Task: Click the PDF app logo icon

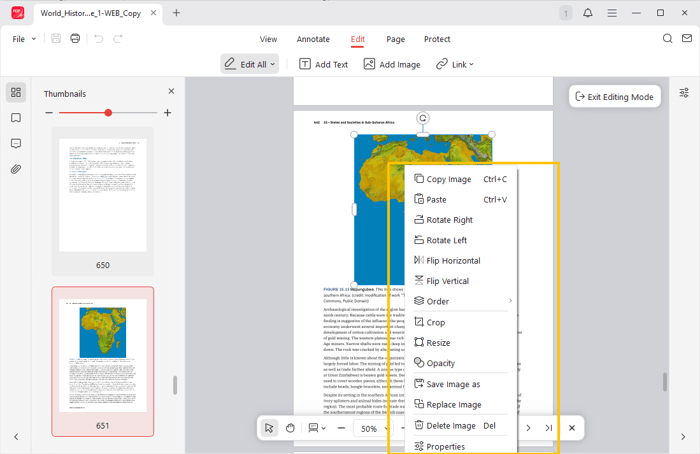Action: pos(18,13)
